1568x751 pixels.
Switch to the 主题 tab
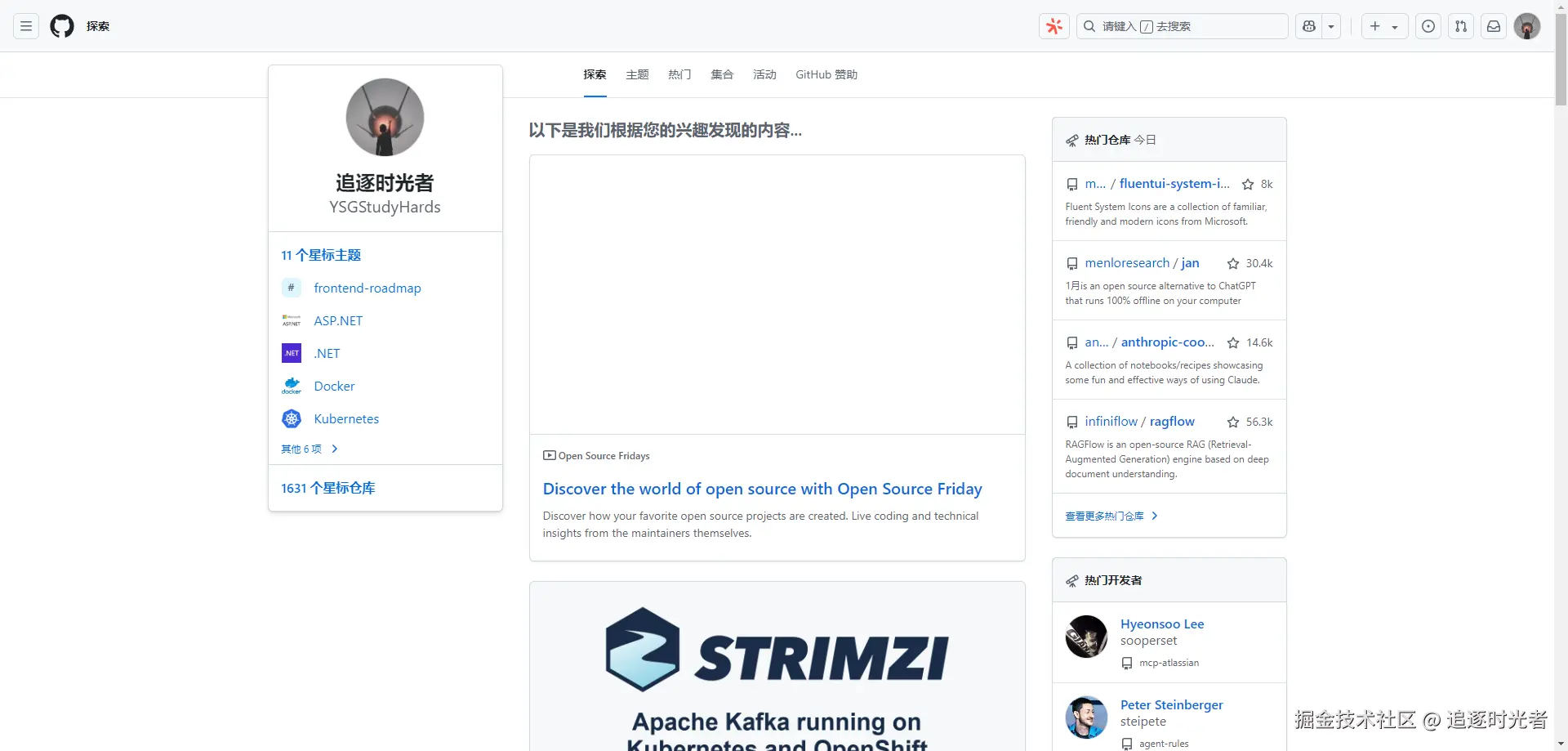(637, 74)
